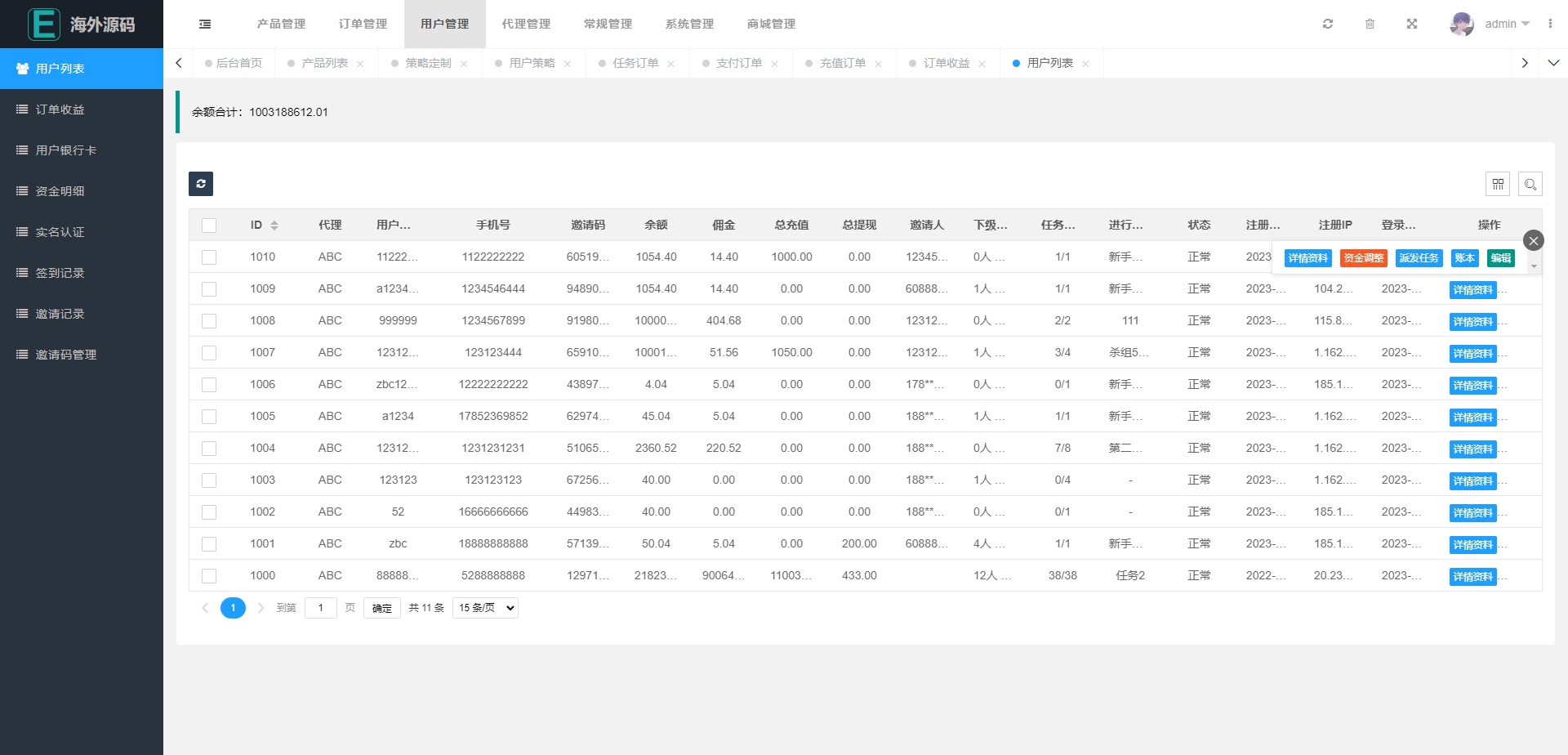This screenshot has width=1568, height=755.
Task: Click the refresh icon in the top toolbar
Action: [x=1327, y=24]
